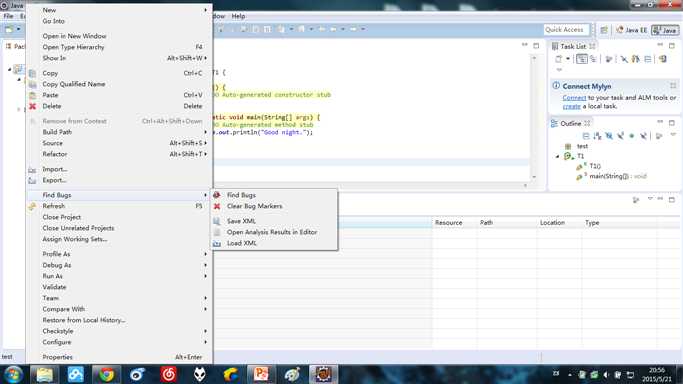683x384 pixels.
Task: Open Google Chrome from the taskbar
Action: pyautogui.click(x=106, y=374)
